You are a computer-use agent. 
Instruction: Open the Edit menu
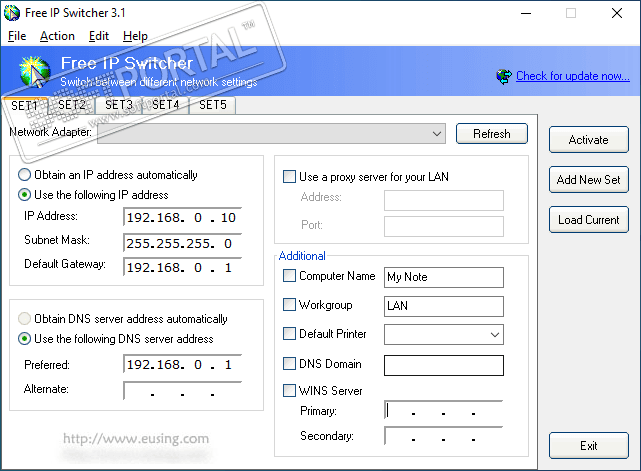pyautogui.click(x=99, y=36)
